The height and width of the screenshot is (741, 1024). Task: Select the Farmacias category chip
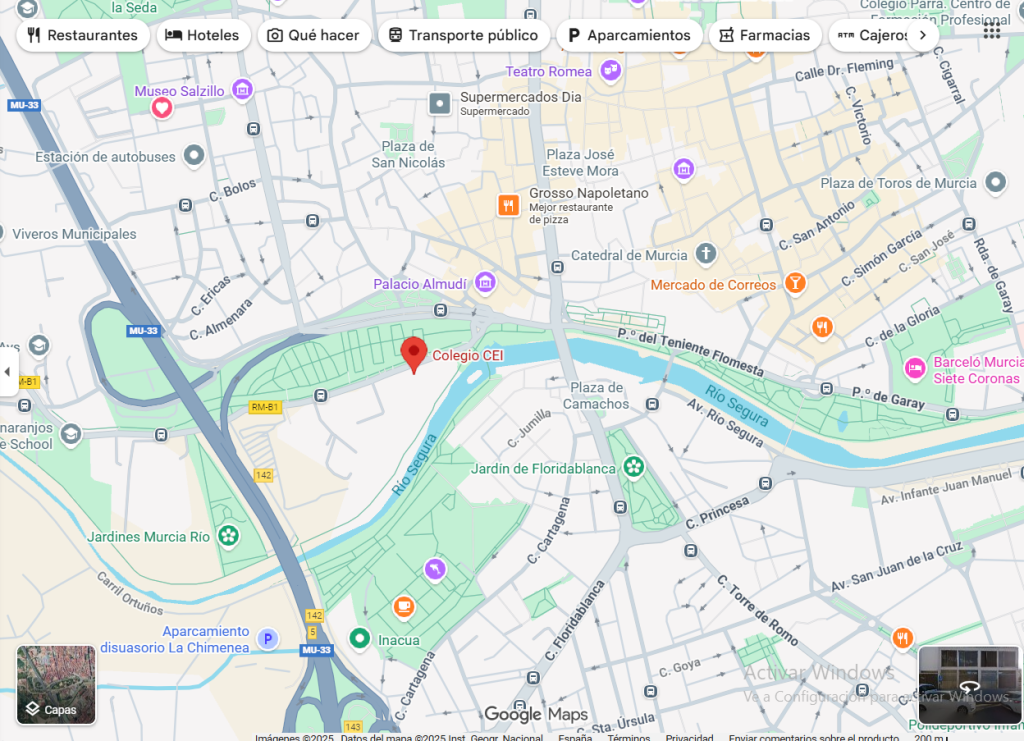765,35
